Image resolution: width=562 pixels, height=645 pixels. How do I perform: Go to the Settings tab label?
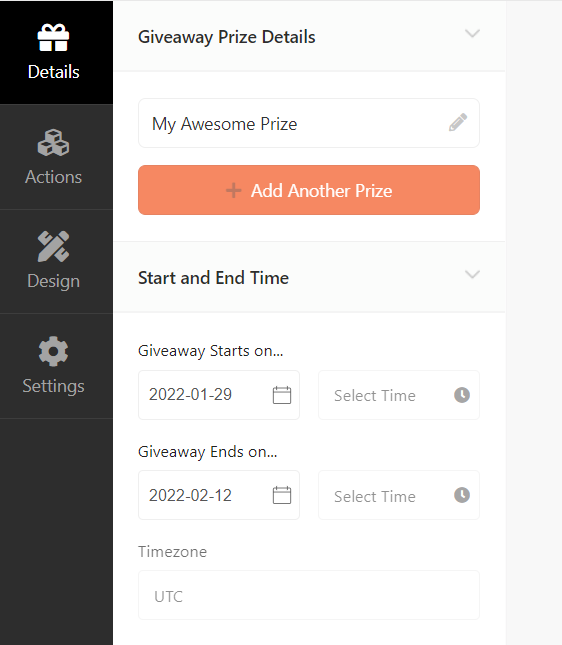click(53, 386)
